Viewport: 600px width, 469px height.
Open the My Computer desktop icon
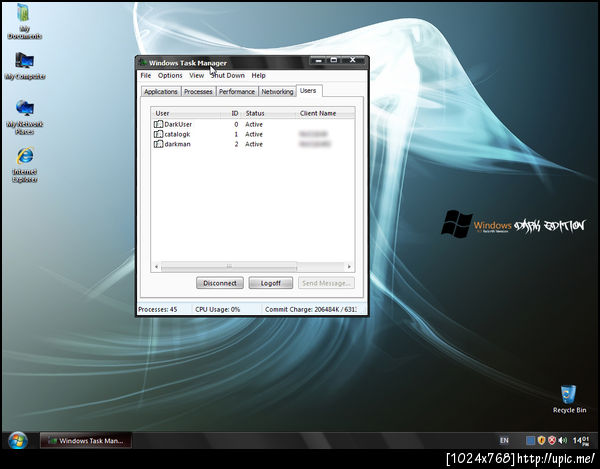click(x=25, y=65)
